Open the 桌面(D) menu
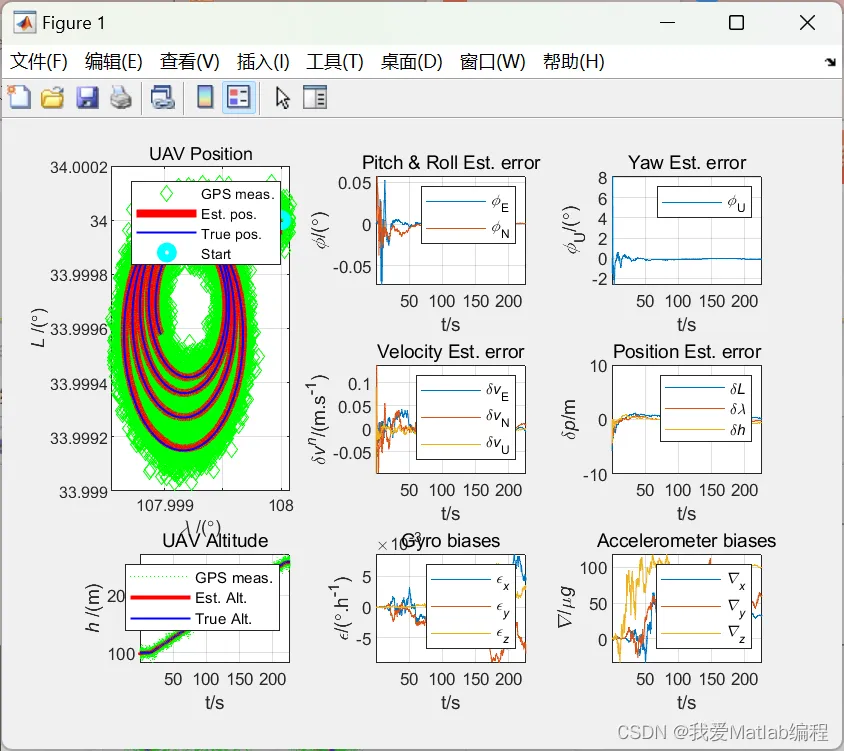The height and width of the screenshot is (751, 844). tap(412, 61)
